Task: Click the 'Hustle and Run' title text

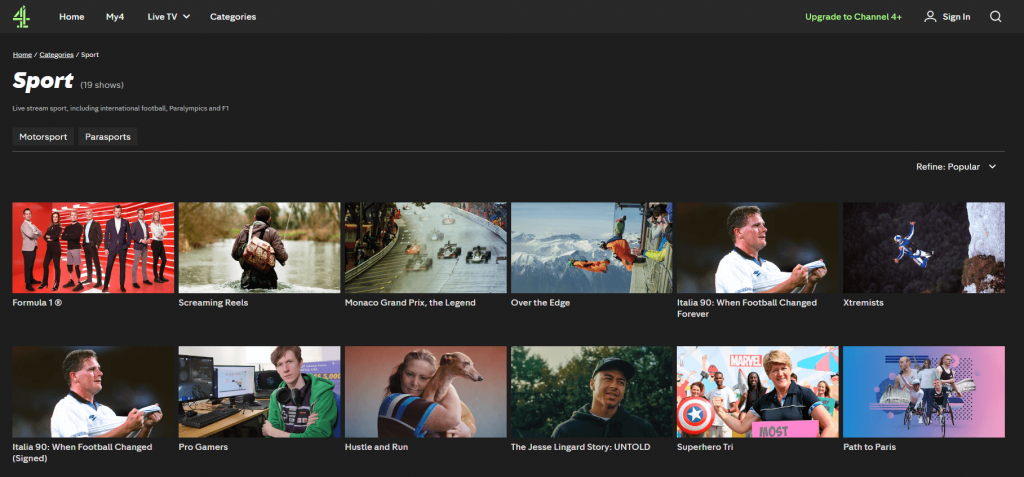Action: [x=374, y=448]
